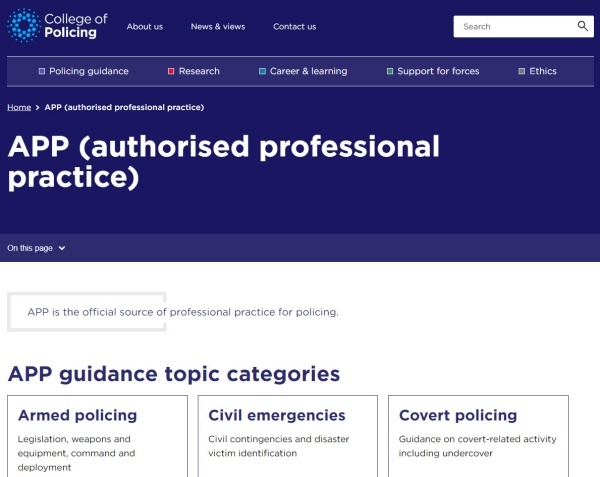Click the grey square beside Ethics
The width and height of the screenshot is (600, 477).
[522, 71]
